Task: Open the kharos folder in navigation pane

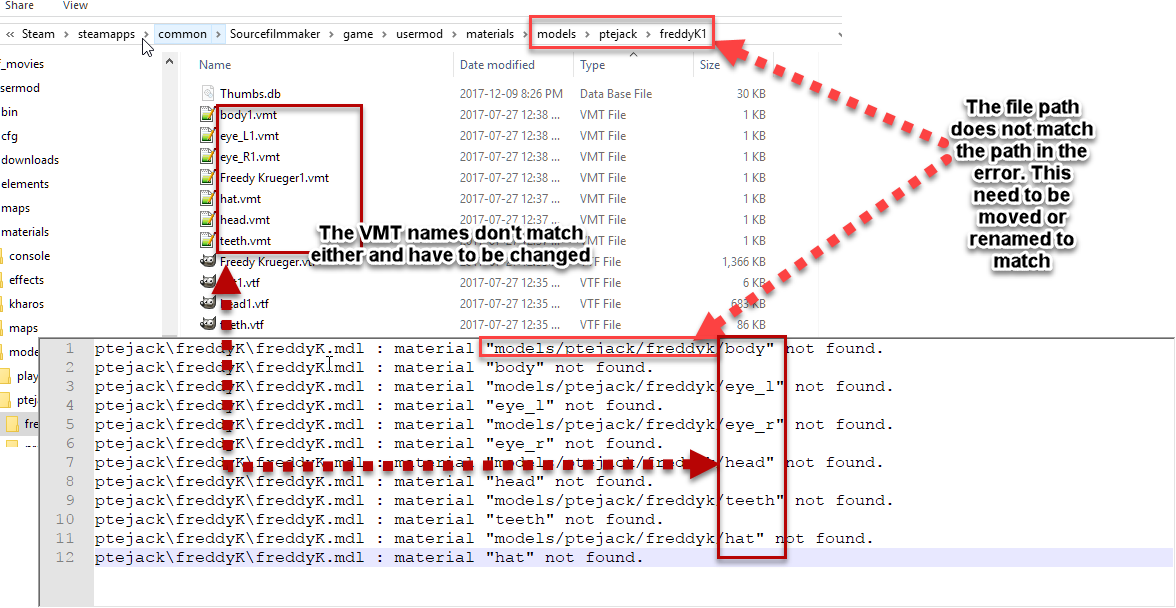Action: point(26,304)
